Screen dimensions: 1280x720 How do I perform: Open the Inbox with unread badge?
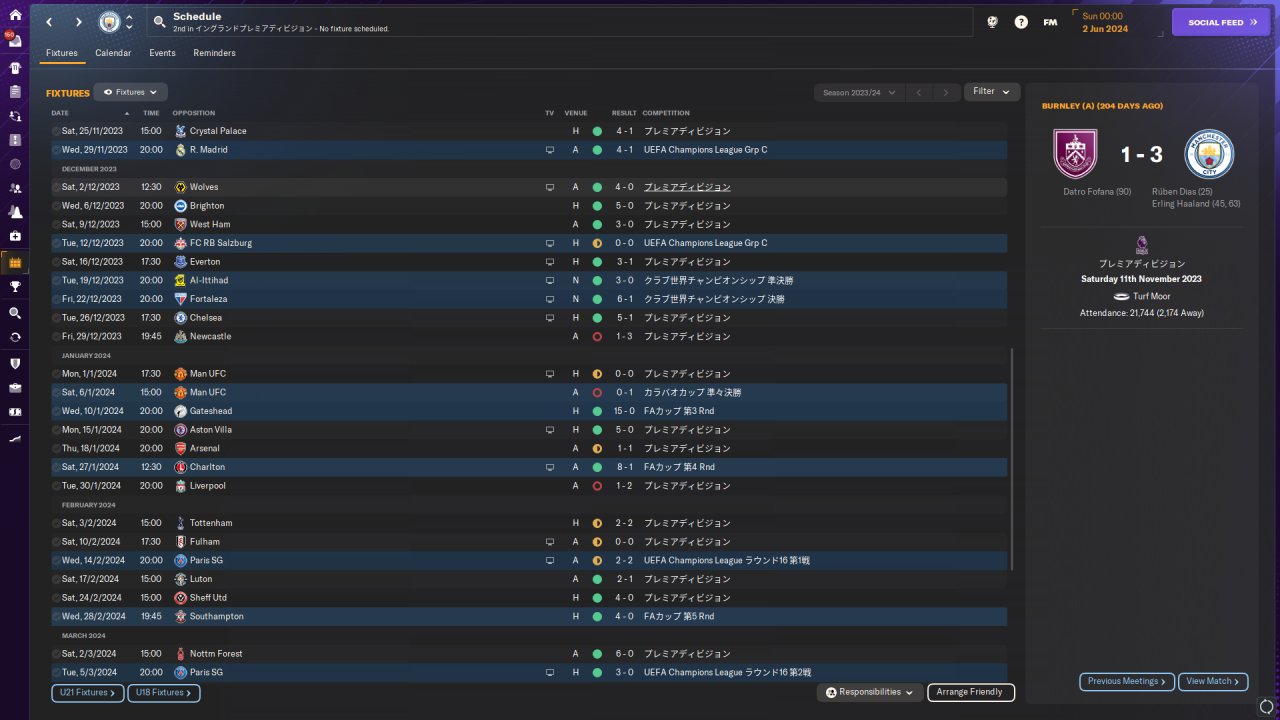pyautogui.click(x=15, y=42)
